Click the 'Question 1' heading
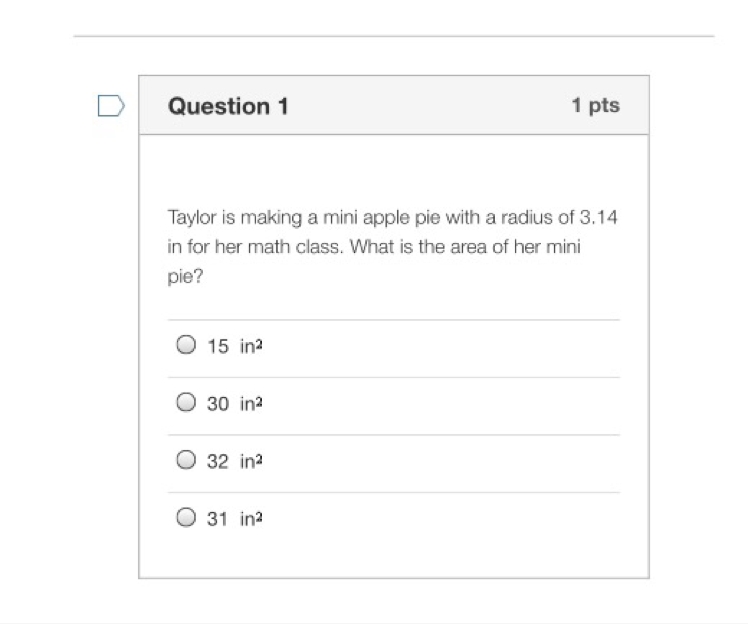748x624 pixels. 229,106
